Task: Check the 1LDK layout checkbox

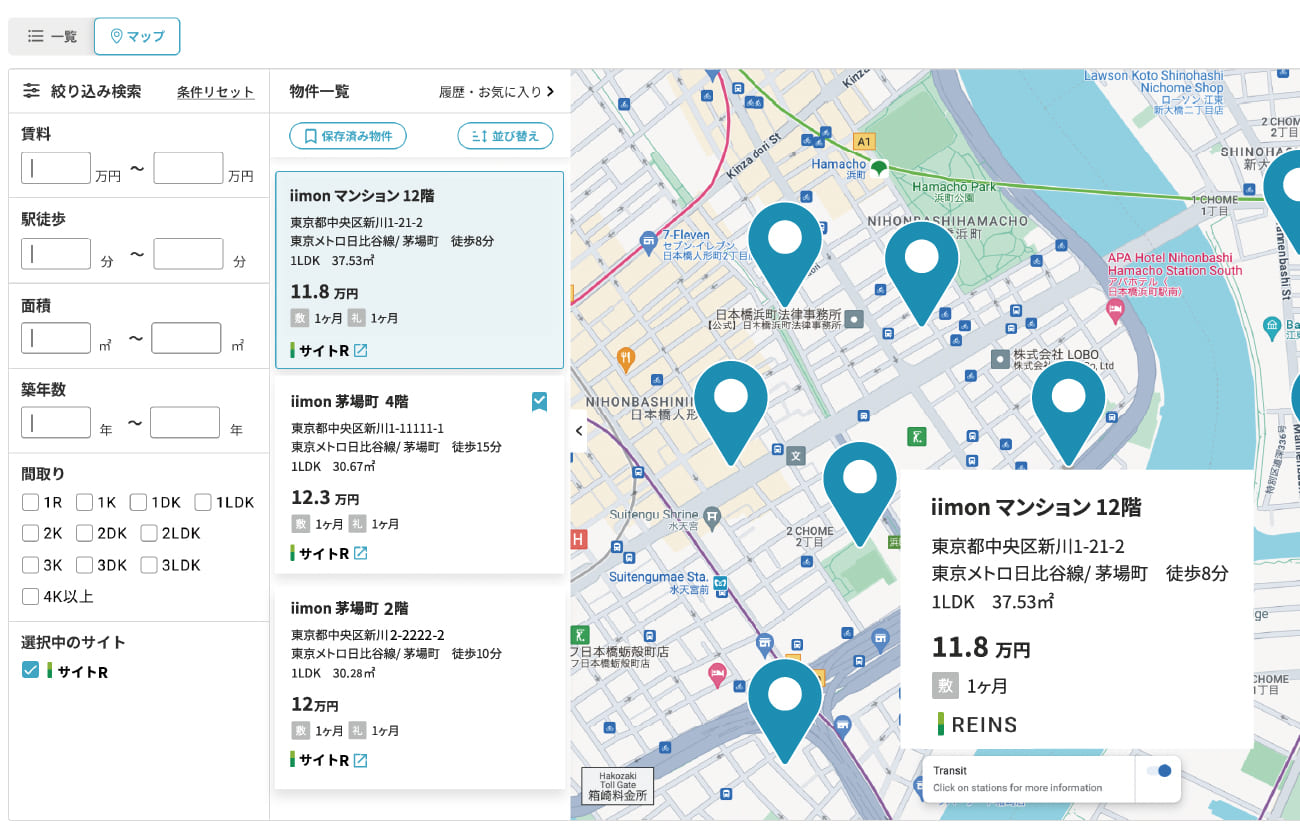Action: tap(203, 502)
